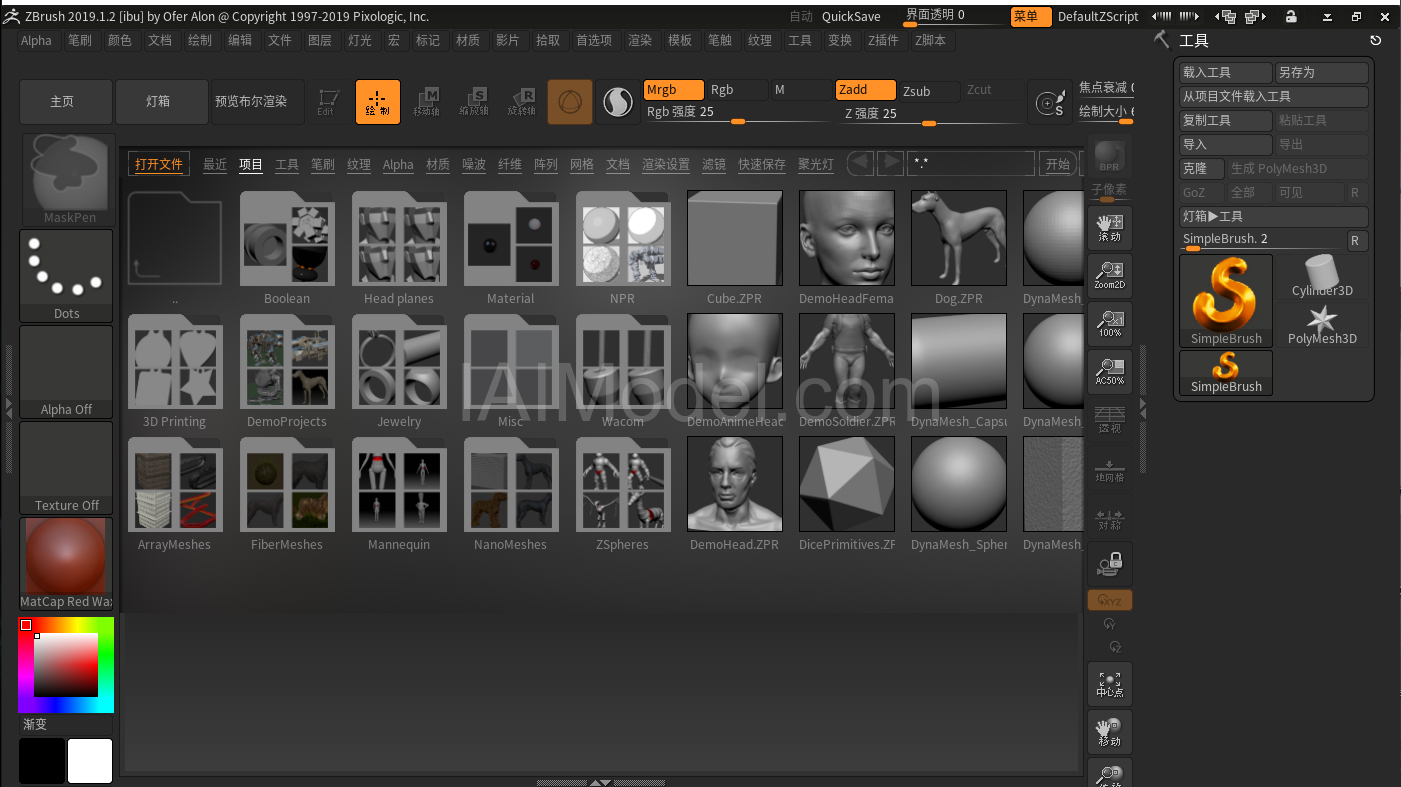The image size is (1401, 787).
Task: Click the camera lock icon
Action: point(1109,564)
